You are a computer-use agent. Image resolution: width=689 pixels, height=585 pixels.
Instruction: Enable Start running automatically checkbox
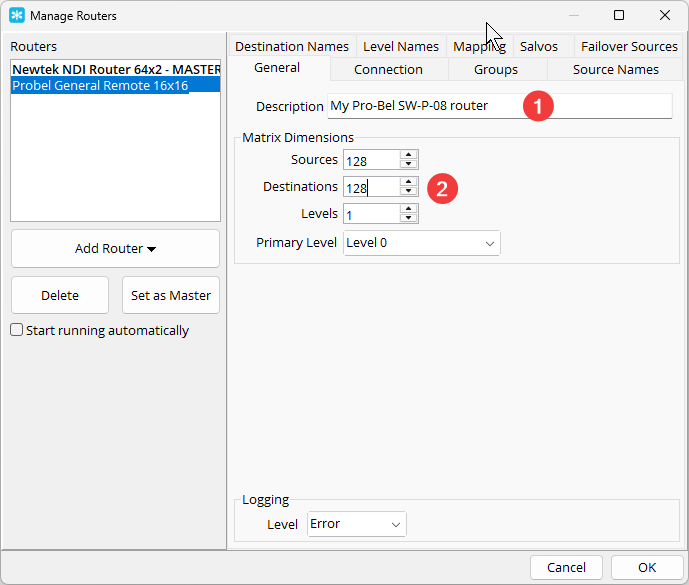click(x=17, y=330)
